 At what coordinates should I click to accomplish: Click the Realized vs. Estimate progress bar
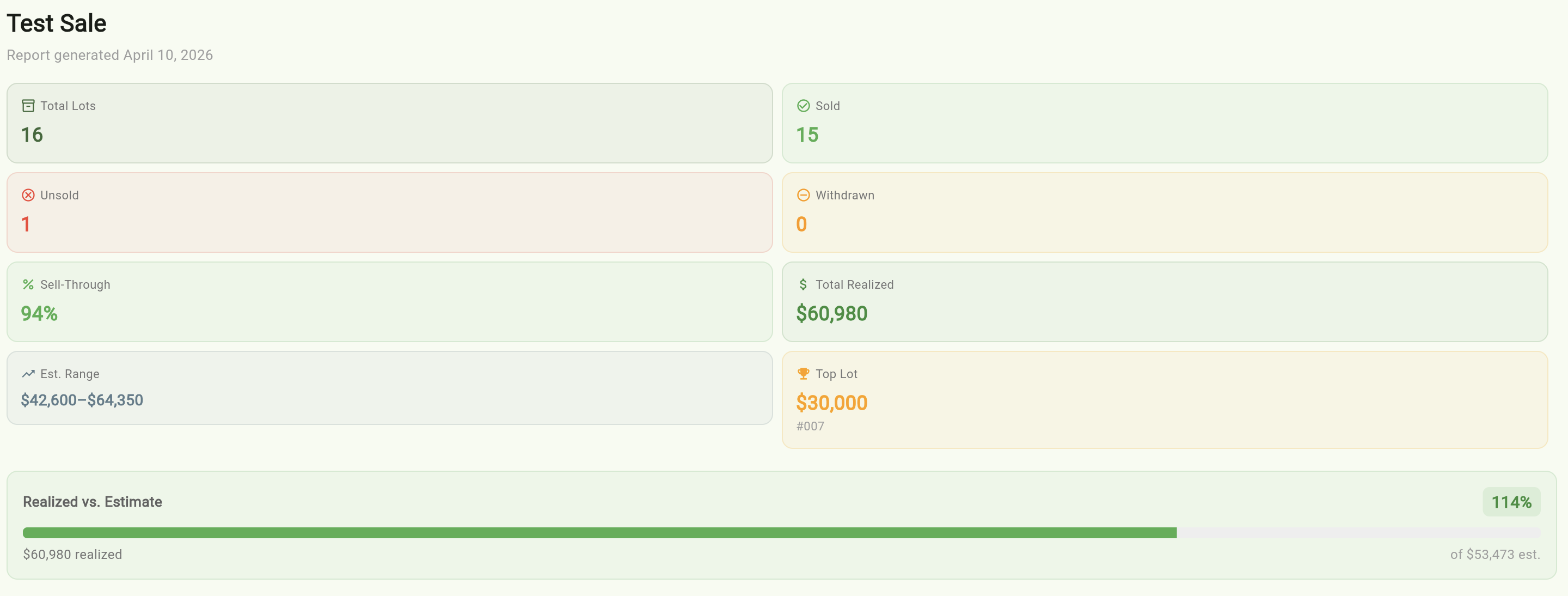782,533
